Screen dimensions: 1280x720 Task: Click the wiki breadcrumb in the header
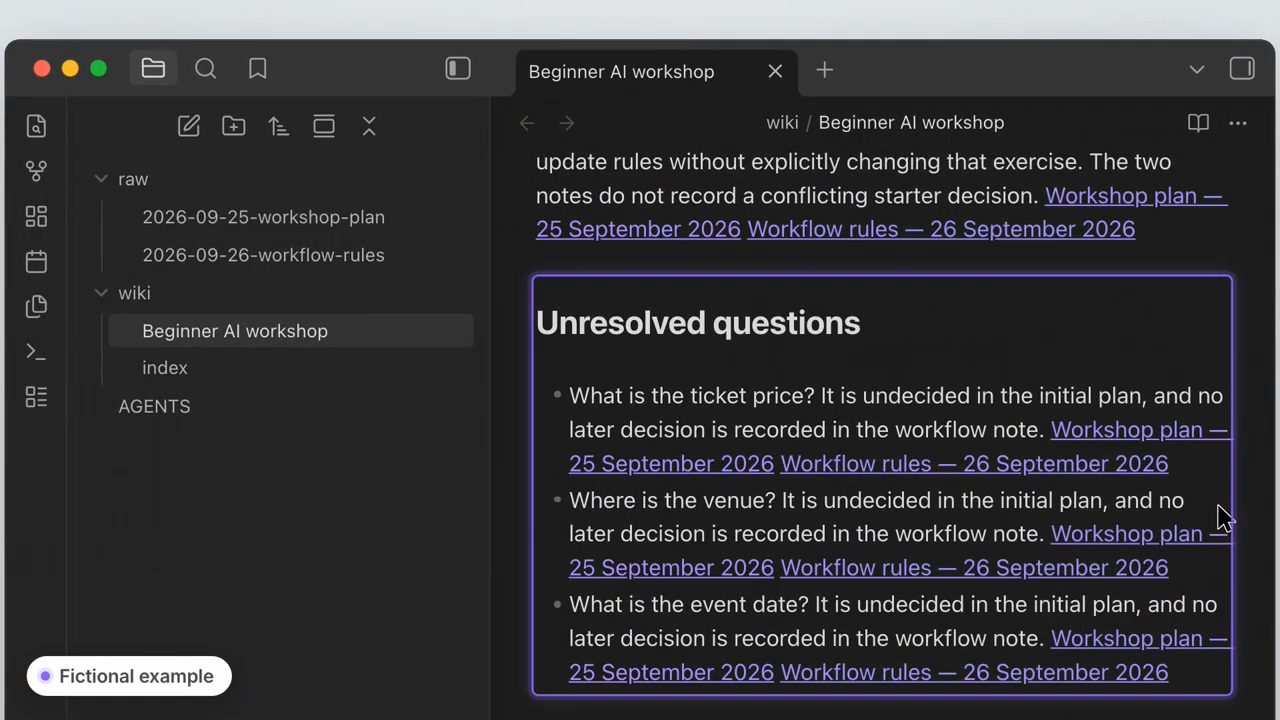(x=782, y=123)
